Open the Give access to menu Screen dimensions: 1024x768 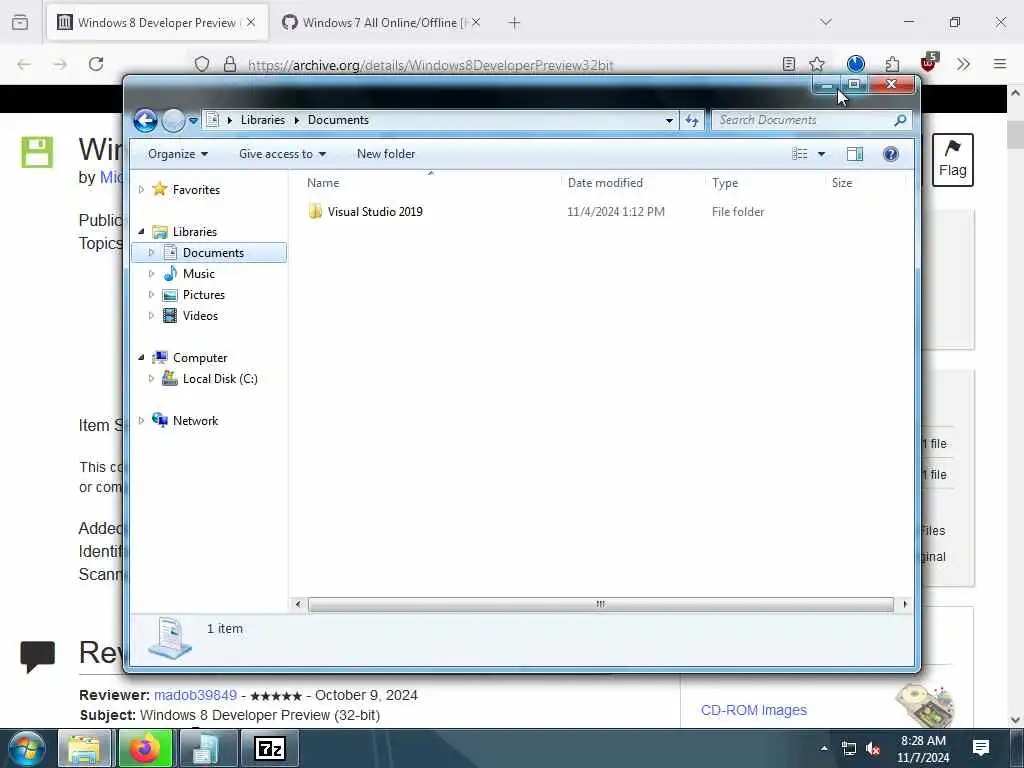click(x=282, y=154)
